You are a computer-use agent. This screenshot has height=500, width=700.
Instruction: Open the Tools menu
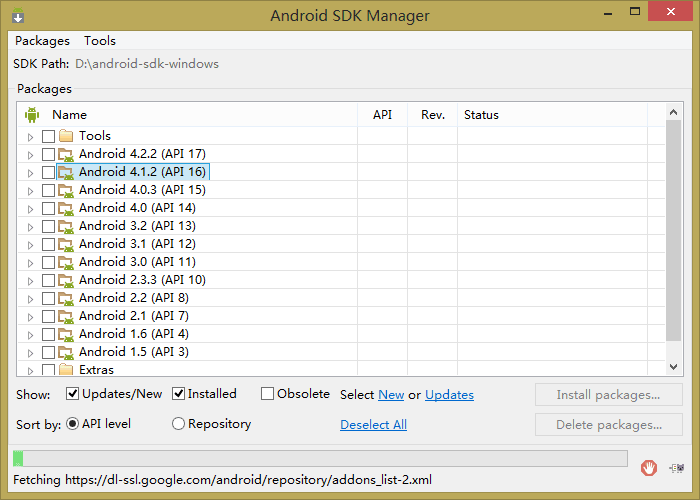click(100, 41)
